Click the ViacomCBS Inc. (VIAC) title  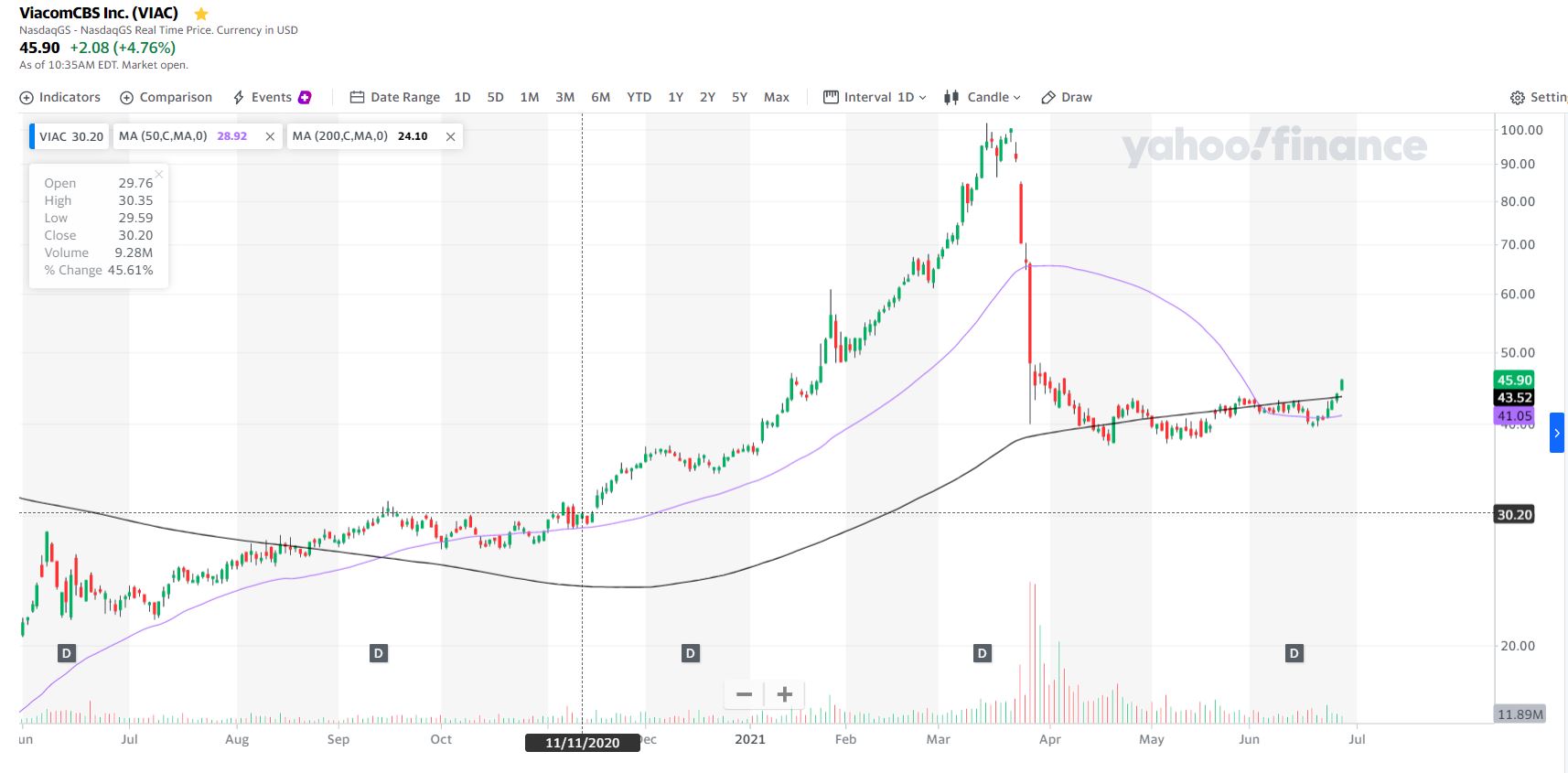pyautogui.click(x=99, y=13)
